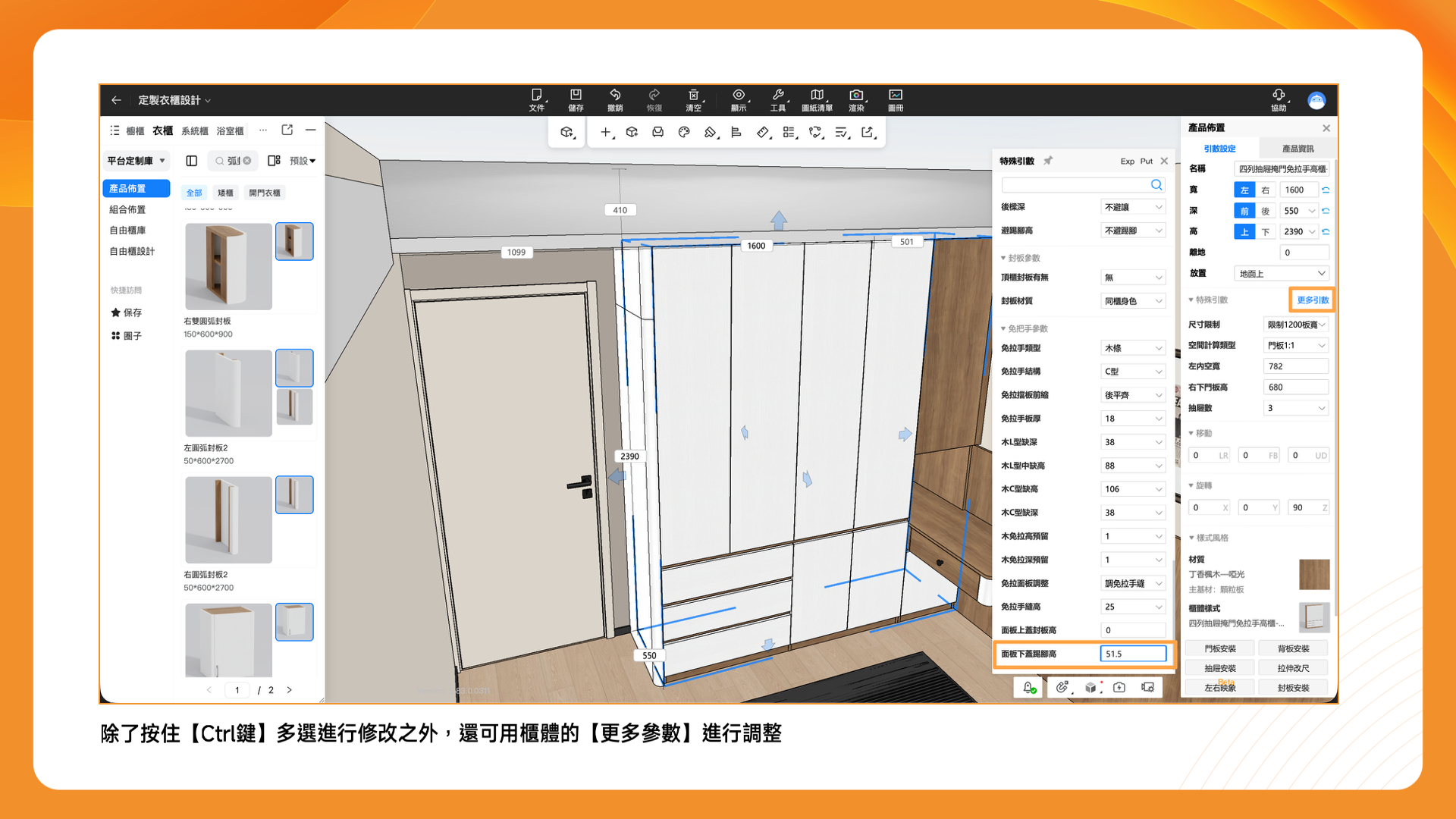Click the sofa furniture icon in floating toolbar
The image size is (1456, 819).
point(657,132)
